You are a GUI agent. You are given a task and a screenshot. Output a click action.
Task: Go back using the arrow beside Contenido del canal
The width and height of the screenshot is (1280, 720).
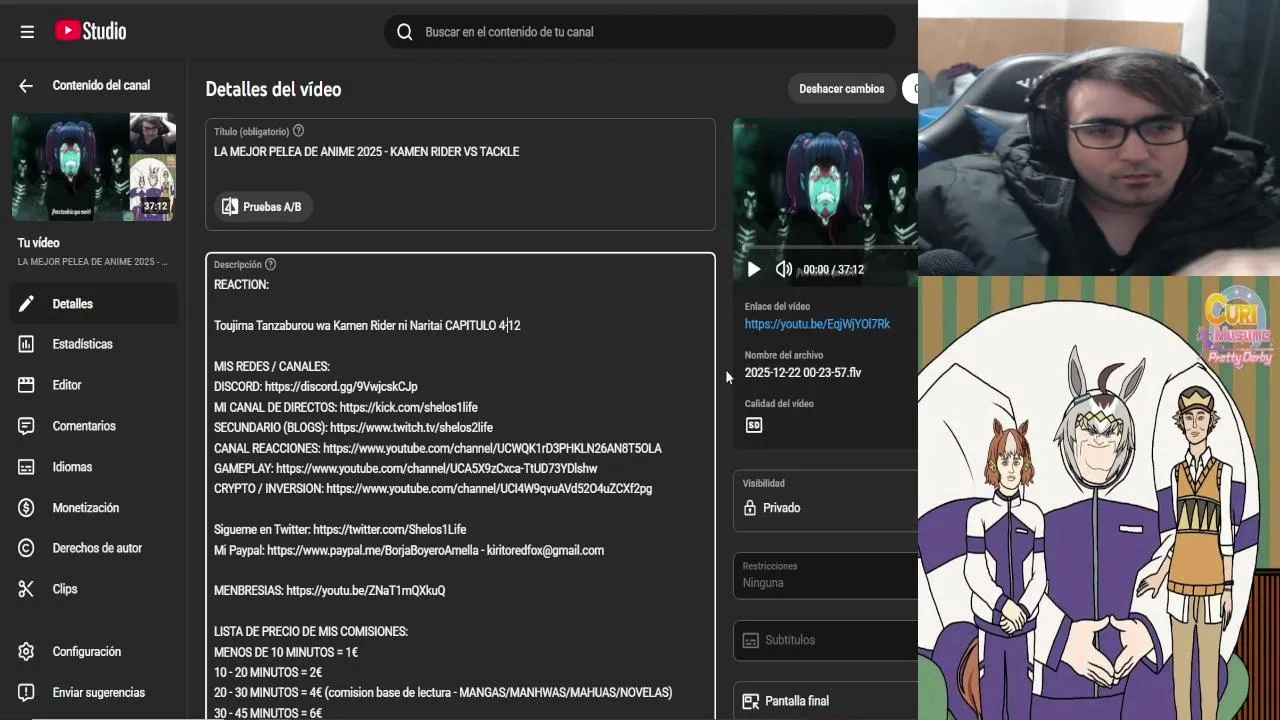tap(26, 86)
